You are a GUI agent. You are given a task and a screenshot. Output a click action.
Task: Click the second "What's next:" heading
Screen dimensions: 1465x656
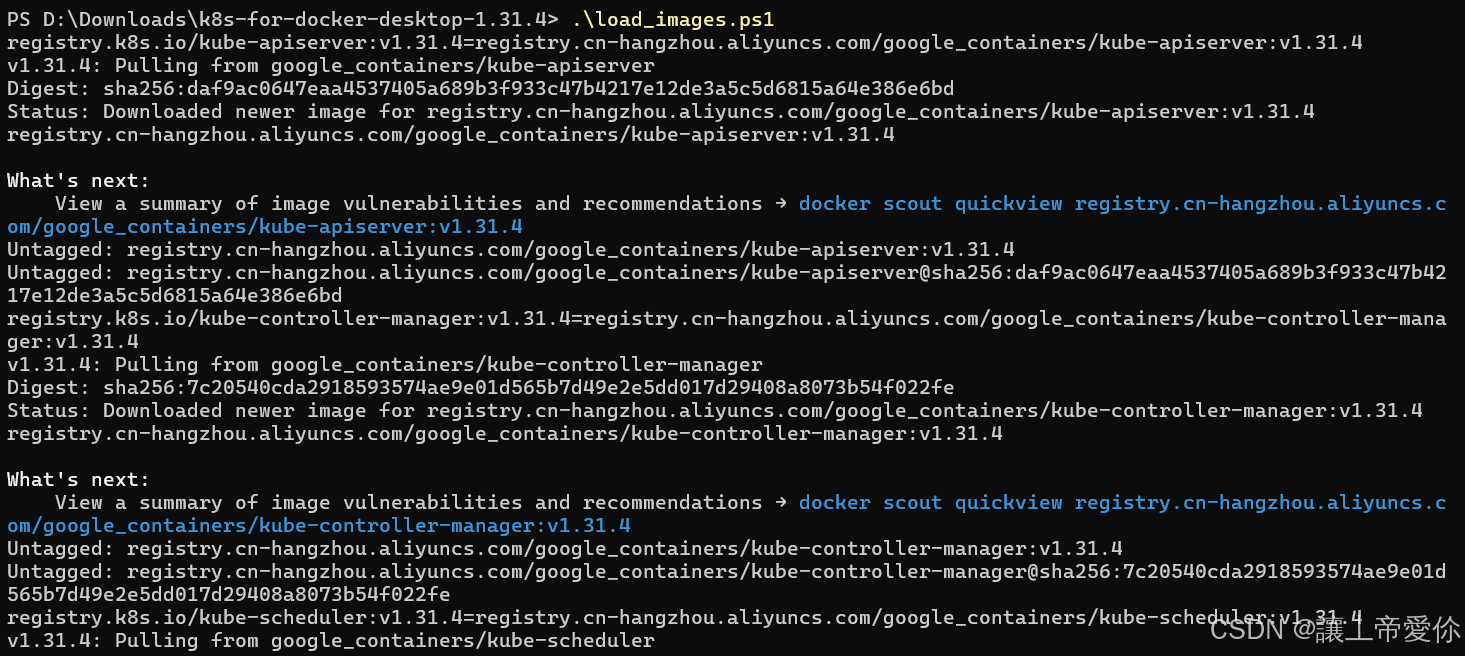click(78, 479)
